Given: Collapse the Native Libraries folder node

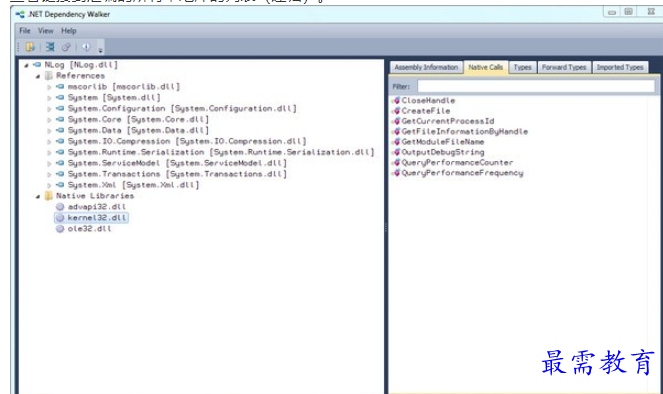Looking at the screenshot, I should (38, 197).
